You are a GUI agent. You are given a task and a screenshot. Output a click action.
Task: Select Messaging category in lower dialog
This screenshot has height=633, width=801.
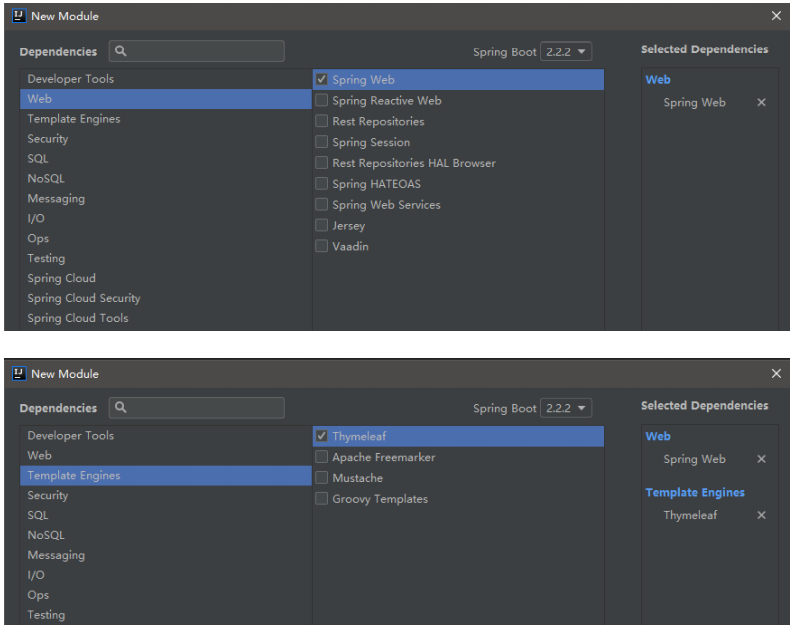click(166, 555)
